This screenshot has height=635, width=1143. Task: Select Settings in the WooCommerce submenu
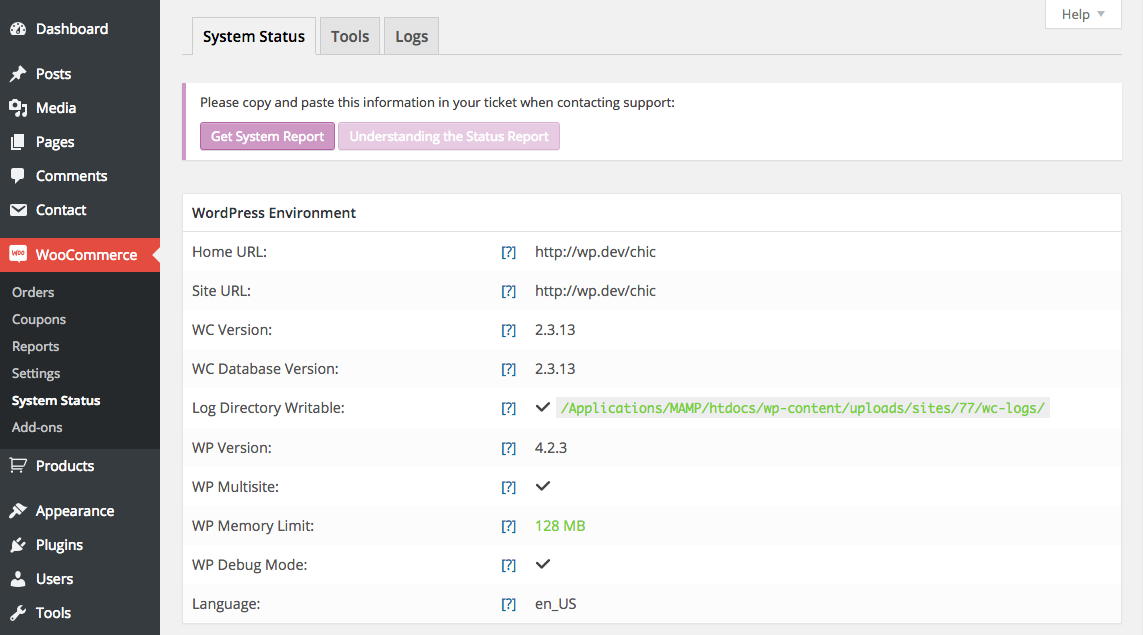(x=35, y=373)
